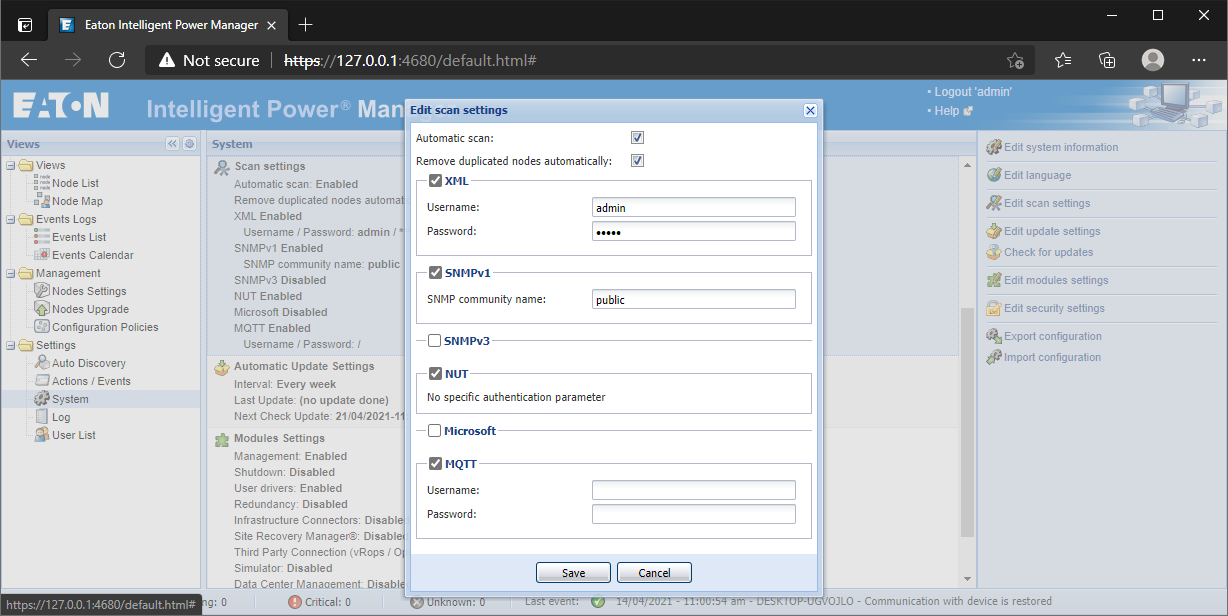1228x616 pixels.
Task: Click the Eaton Intelligent Power Manager tab
Action: pos(167,24)
